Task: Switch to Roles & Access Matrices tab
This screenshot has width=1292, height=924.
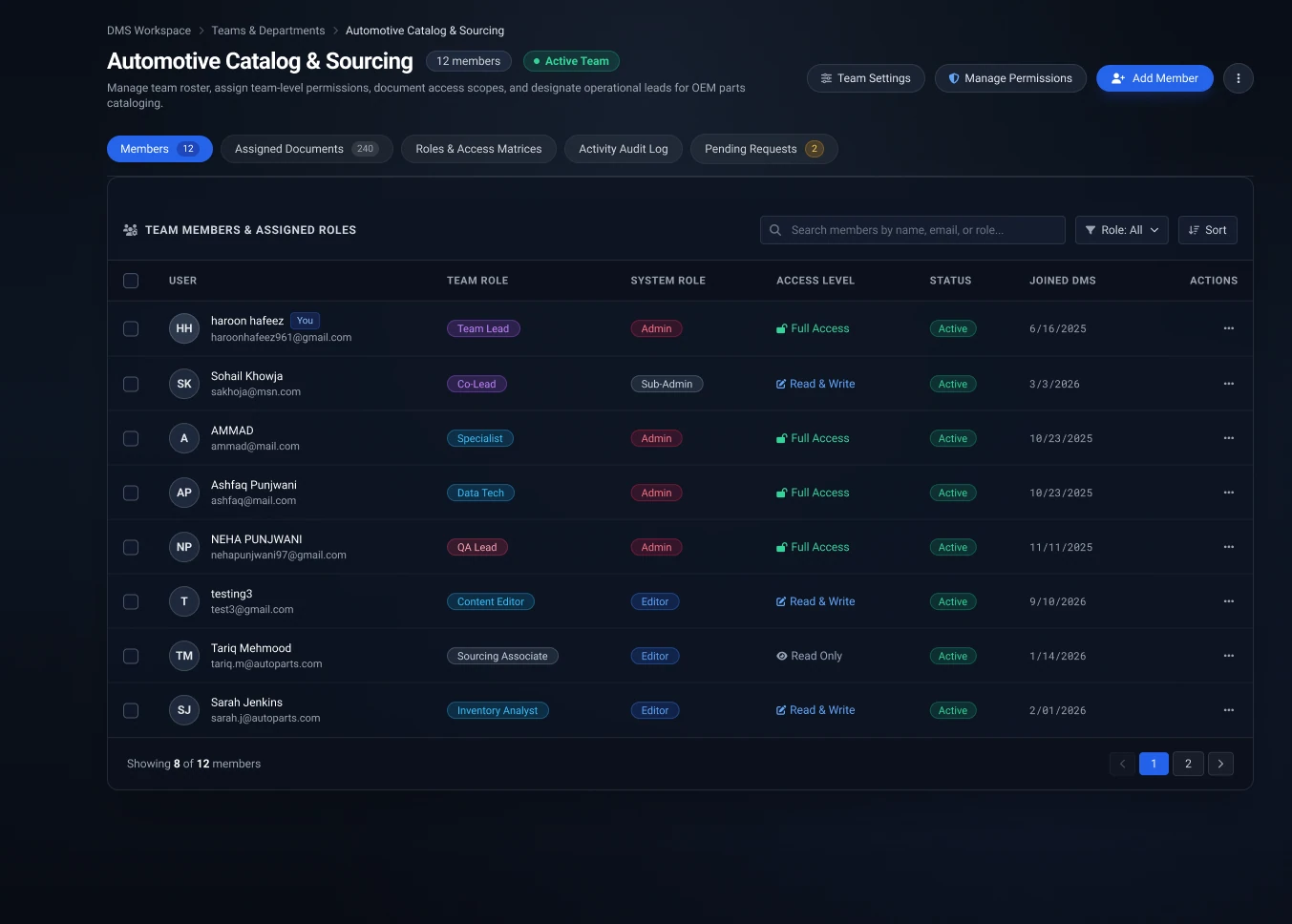Action: coord(478,149)
